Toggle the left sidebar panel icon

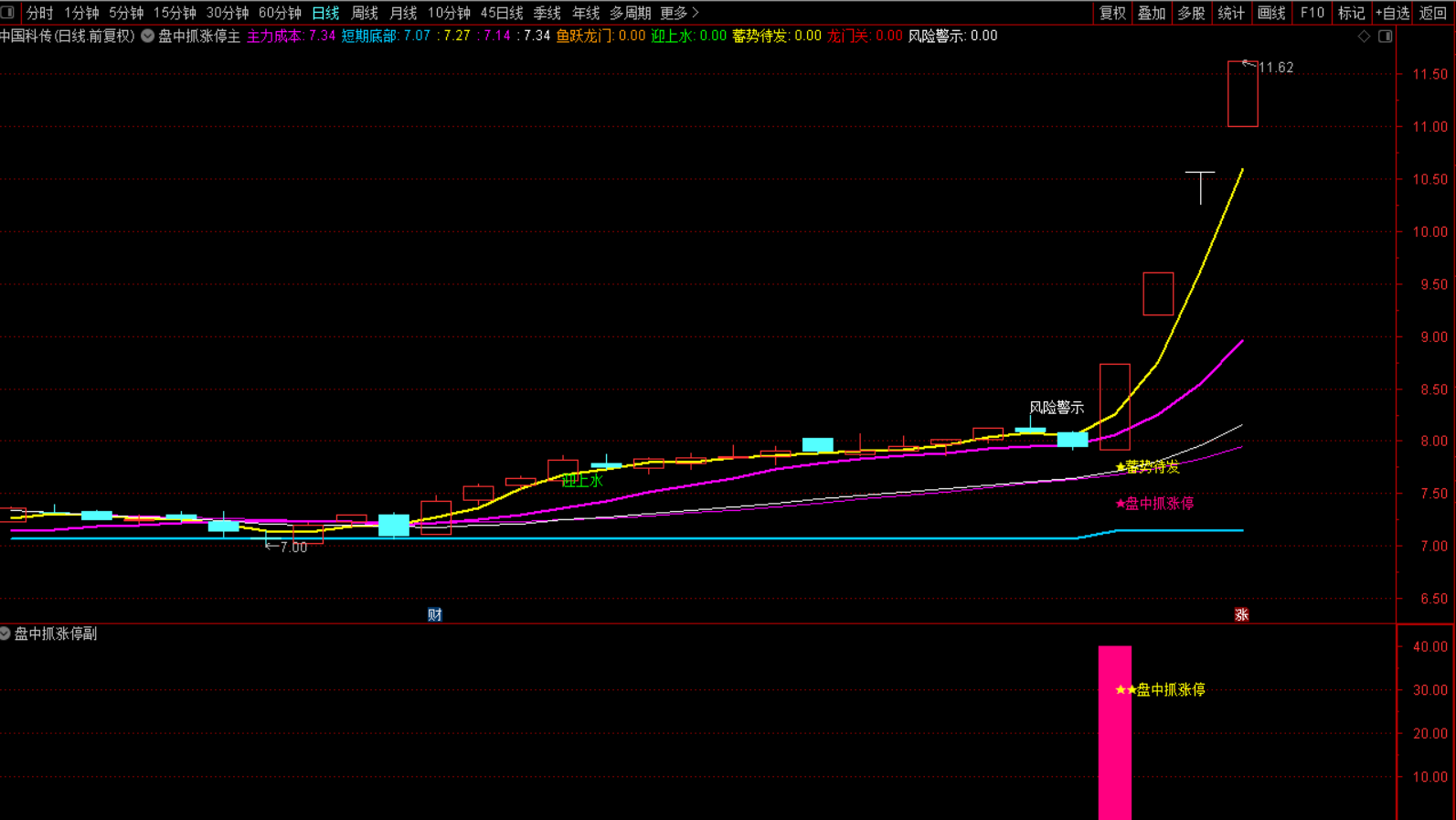tap(7, 13)
